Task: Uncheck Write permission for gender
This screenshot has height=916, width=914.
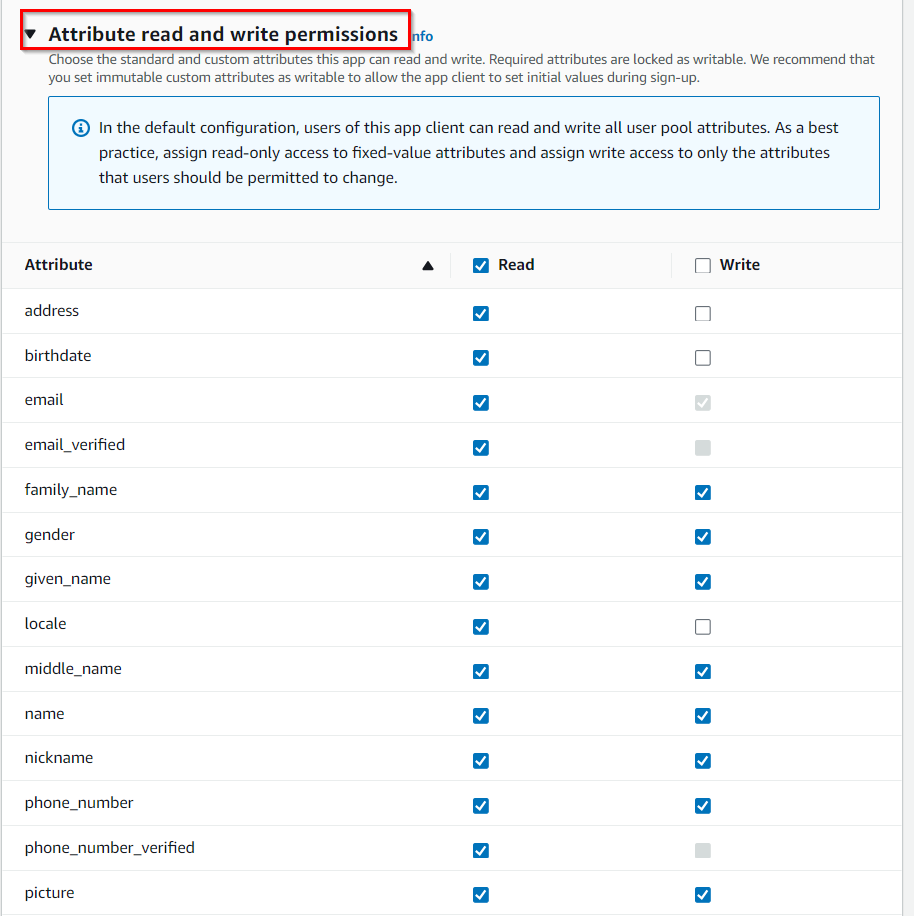Action: click(703, 537)
